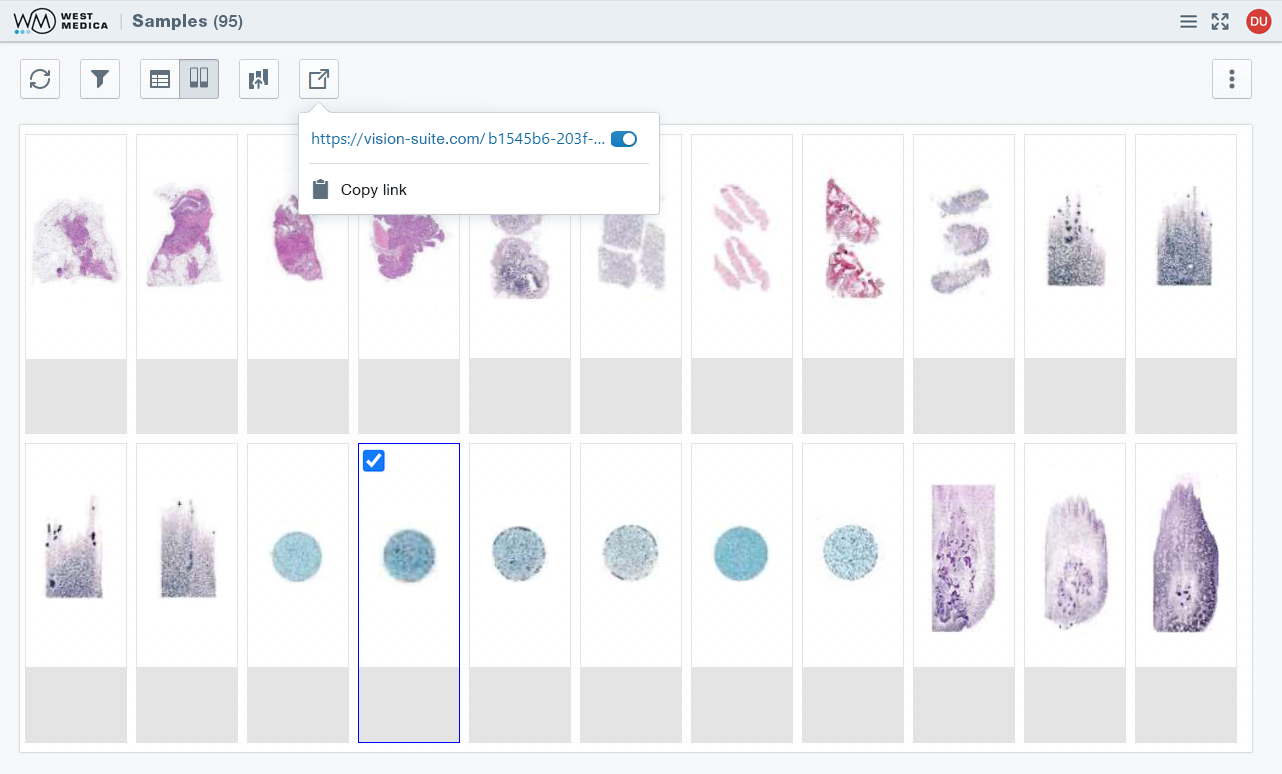
Task: Switch to slide gallery view
Action: pyautogui.click(x=199, y=79)
